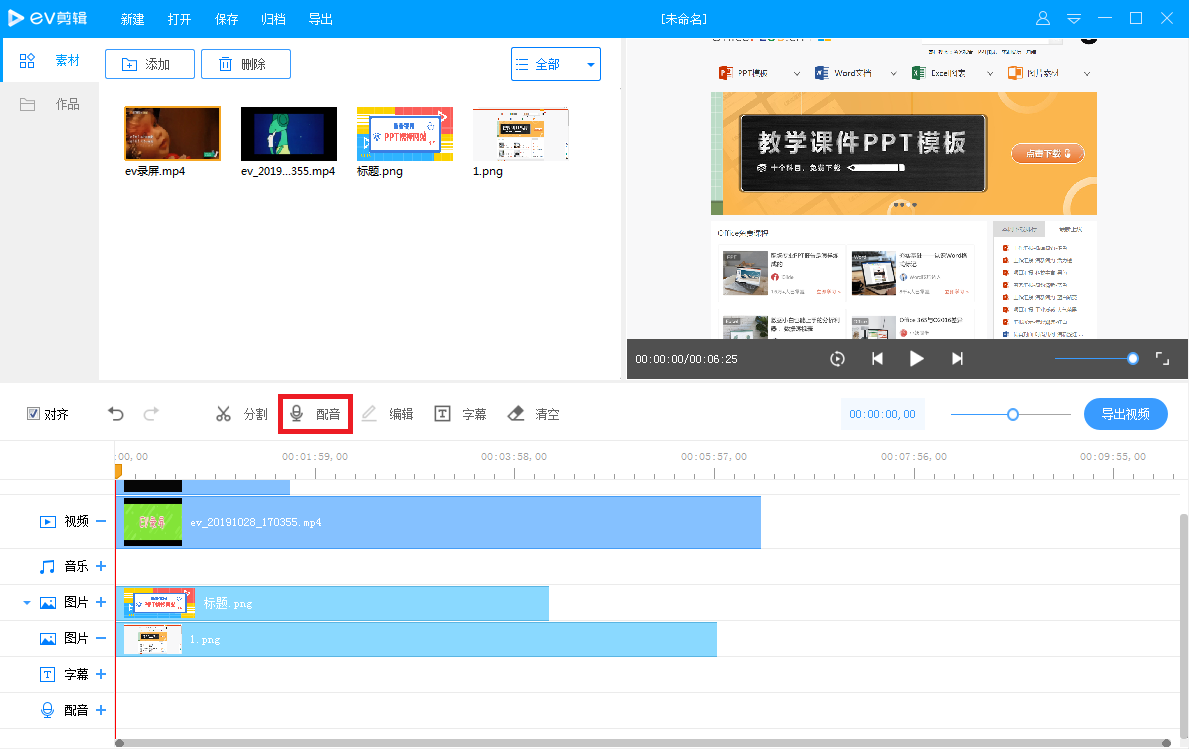Adjust the timeline zoom slider

(1011, 413)
